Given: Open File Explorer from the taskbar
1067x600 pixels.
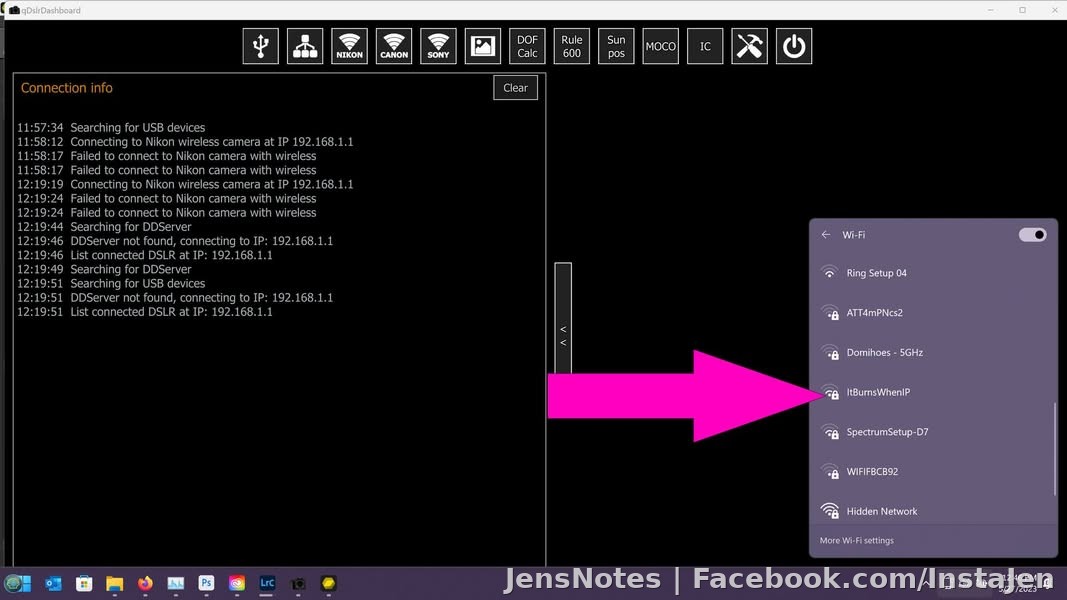Looking at the screenshot, I should (114, 584).
